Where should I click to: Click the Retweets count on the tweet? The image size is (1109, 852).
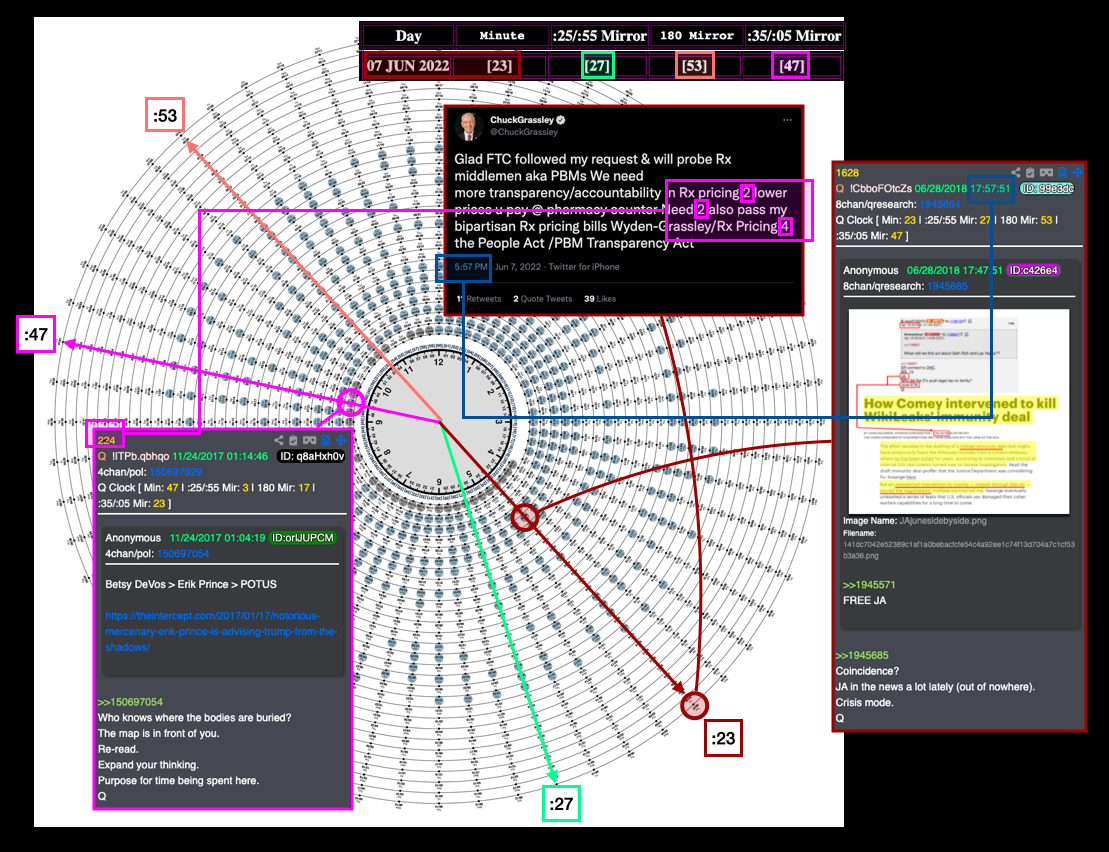tap(478, 299)
